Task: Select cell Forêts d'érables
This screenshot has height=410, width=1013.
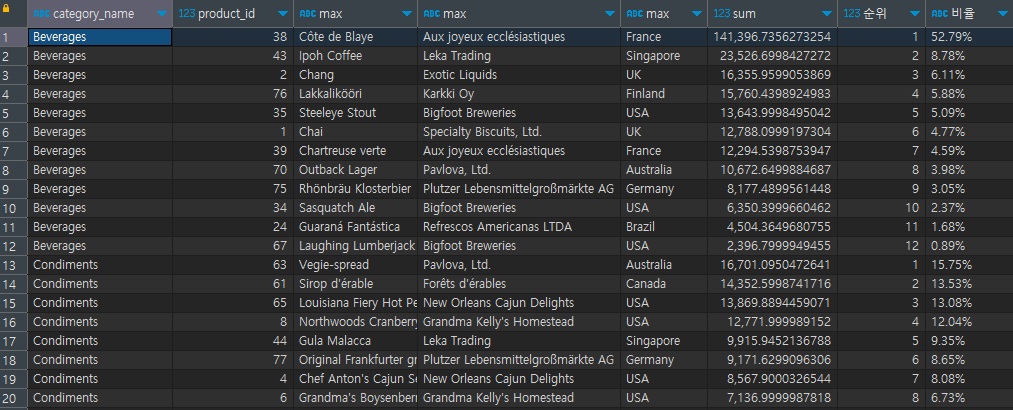Action: pos(519,284)
